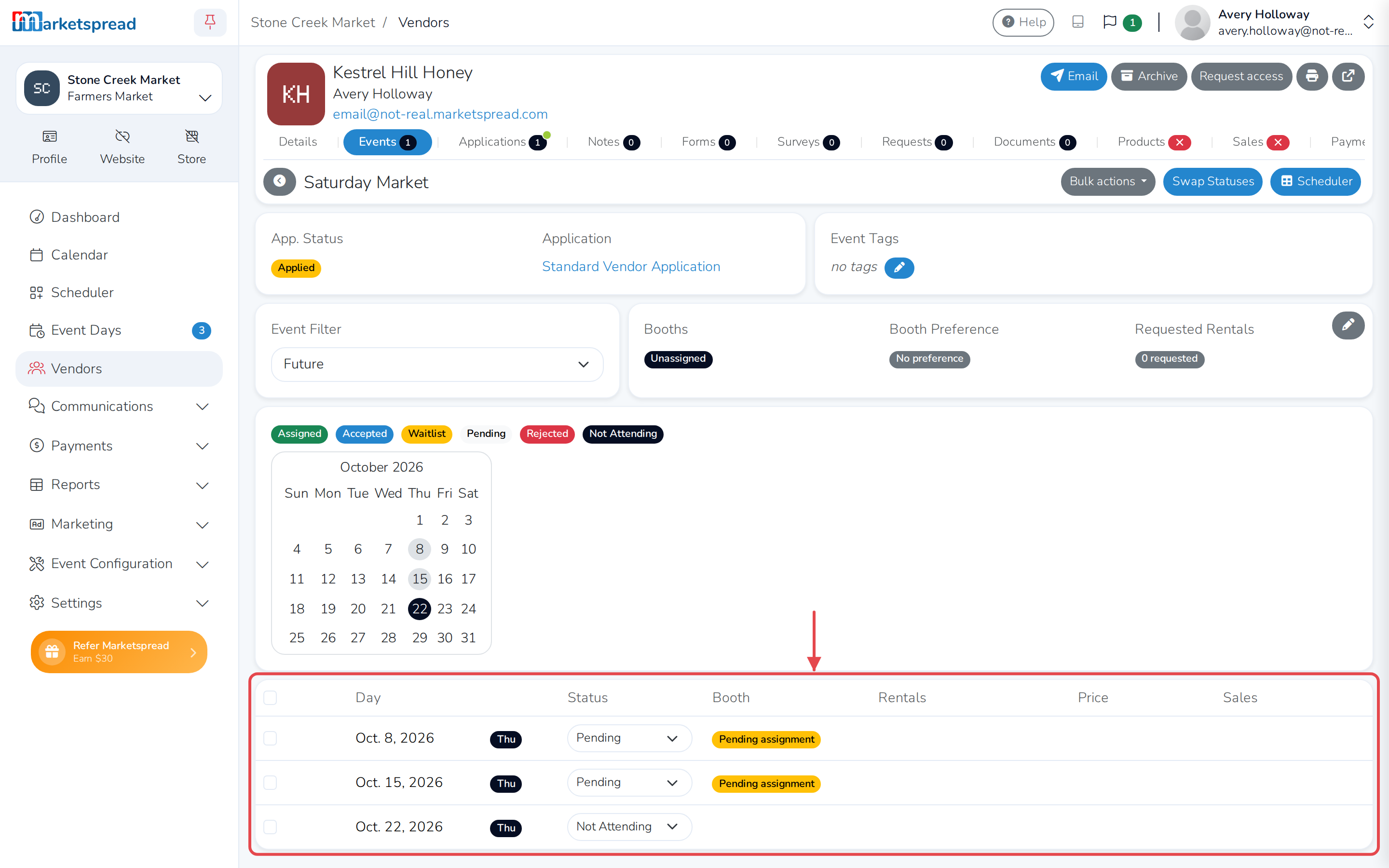
Task: Open the flag notifications icon
Action: coord(1109,22)
